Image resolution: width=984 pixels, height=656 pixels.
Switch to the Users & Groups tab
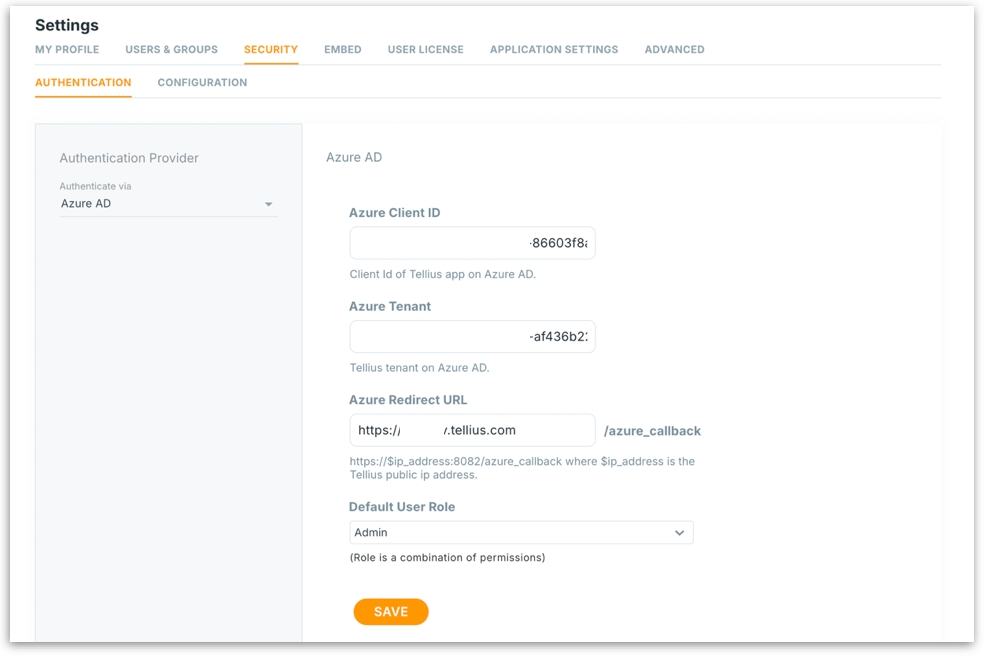(x=171, y=49)
